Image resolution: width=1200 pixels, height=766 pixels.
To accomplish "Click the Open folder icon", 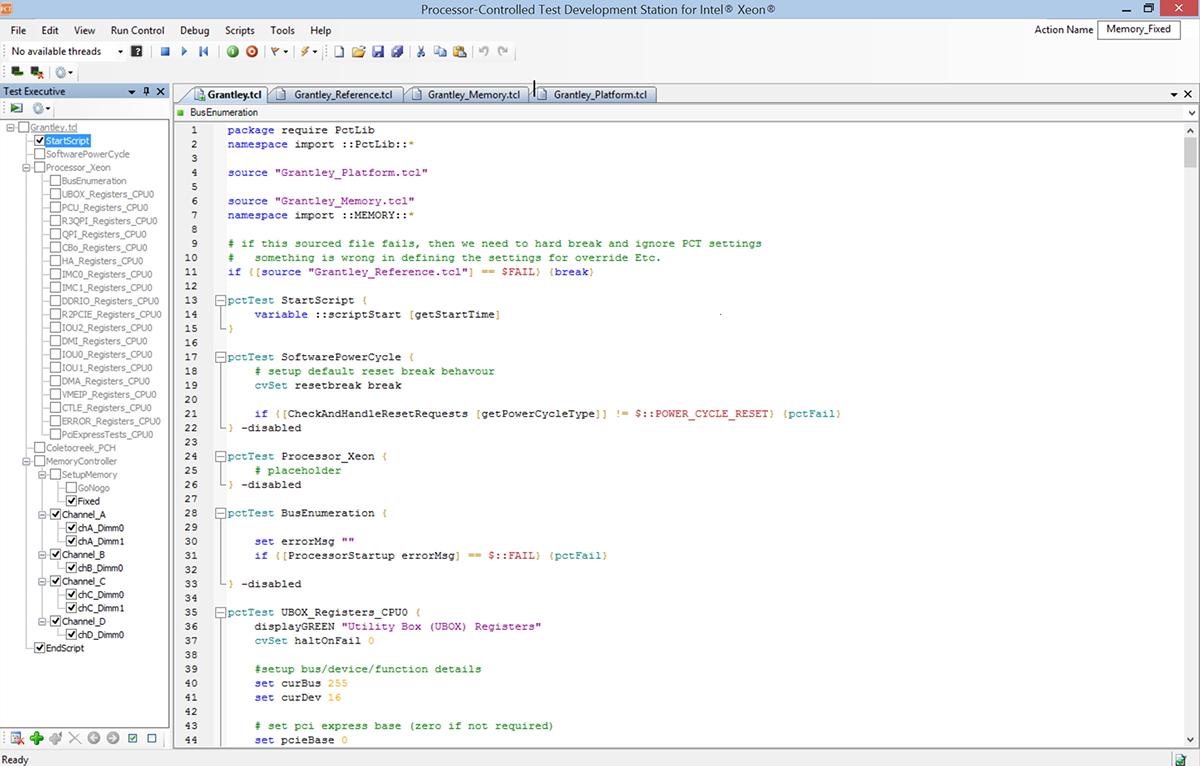I will coord(358,51).
